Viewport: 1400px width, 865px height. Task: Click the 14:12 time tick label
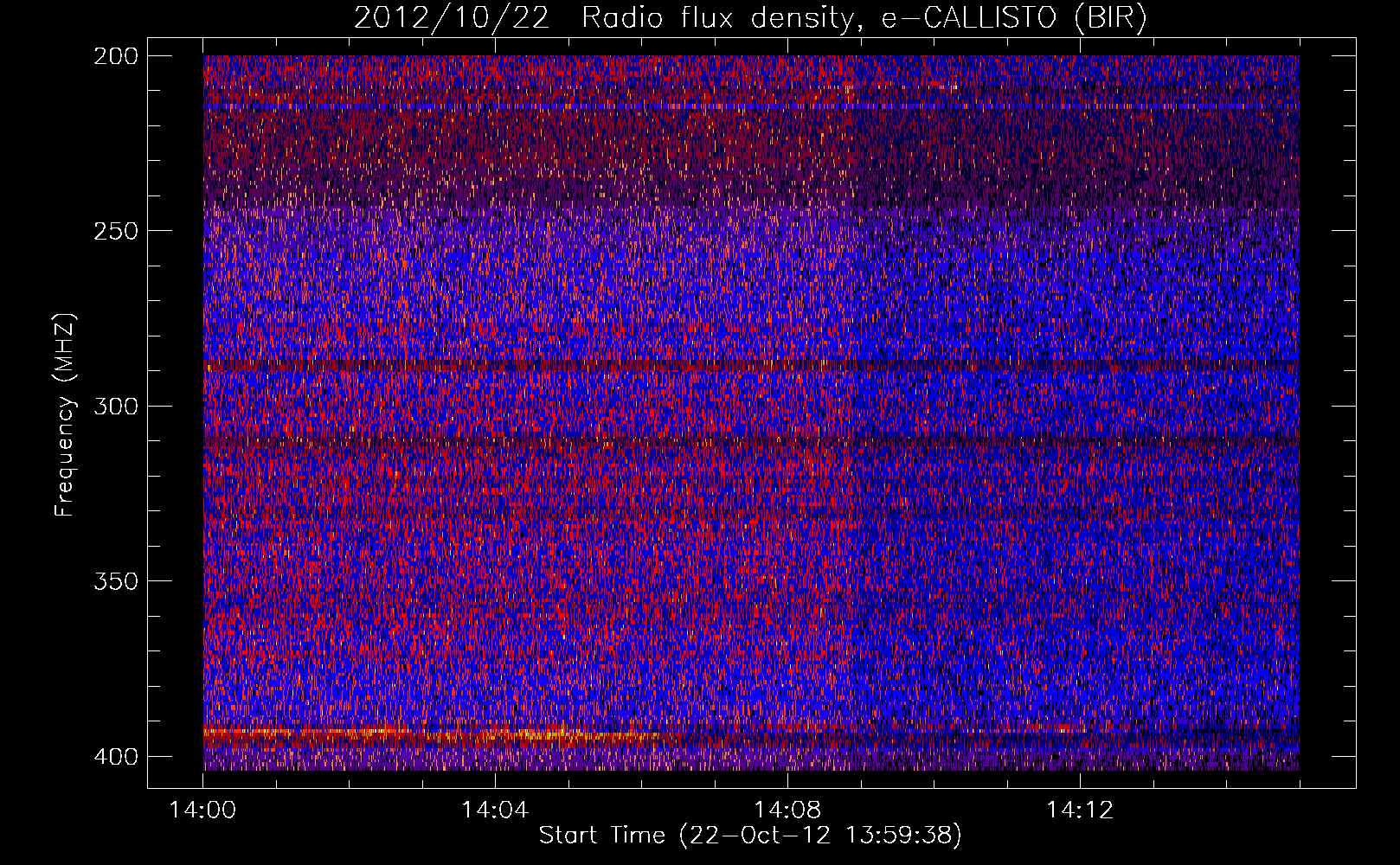(1080, 811)
